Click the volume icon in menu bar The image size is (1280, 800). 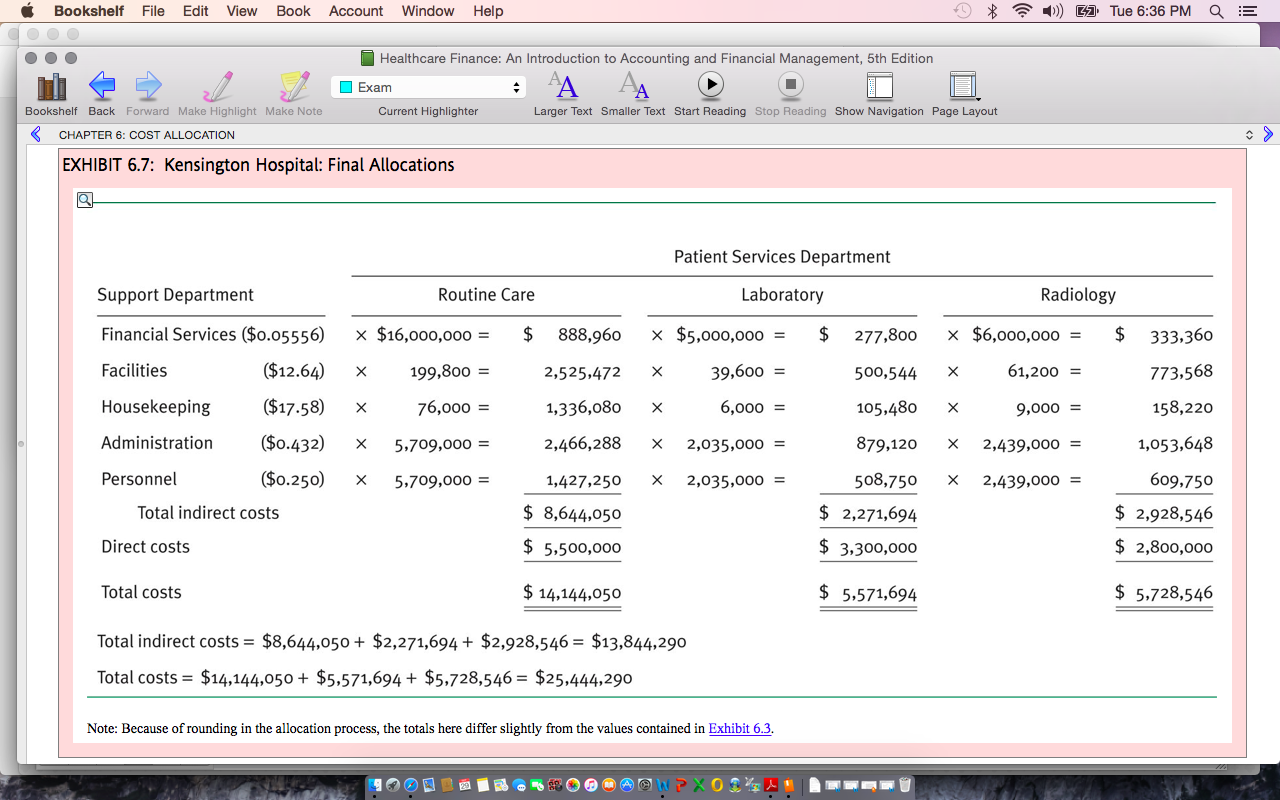(1053, 11)
